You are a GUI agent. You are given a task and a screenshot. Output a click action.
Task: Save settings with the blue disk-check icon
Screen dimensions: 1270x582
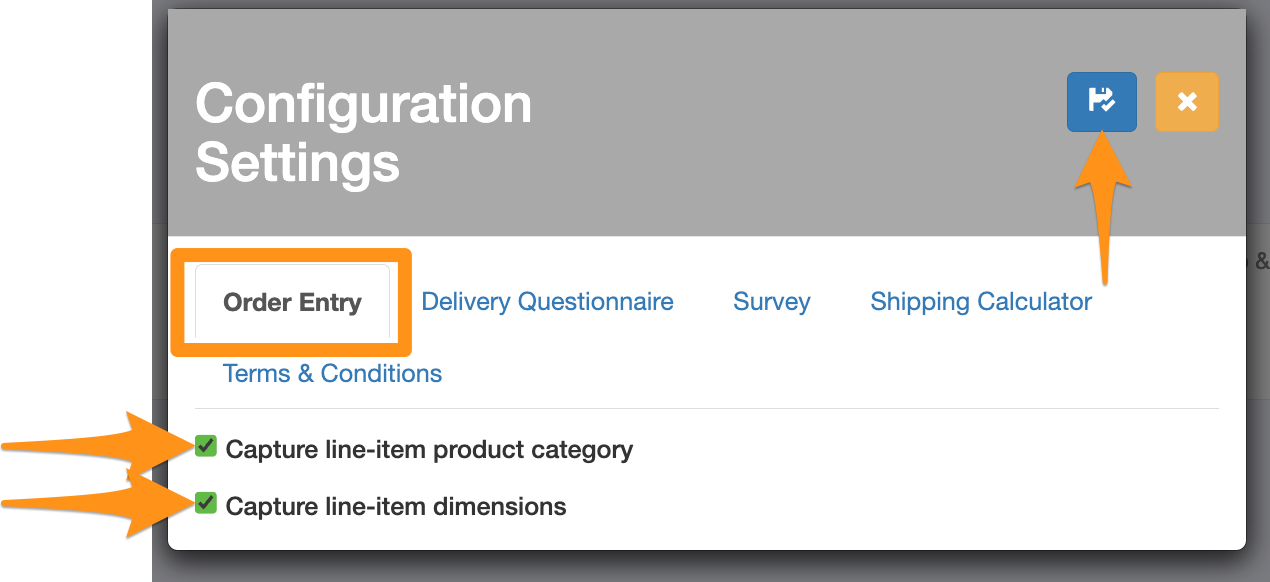(x=1101, y=102)
